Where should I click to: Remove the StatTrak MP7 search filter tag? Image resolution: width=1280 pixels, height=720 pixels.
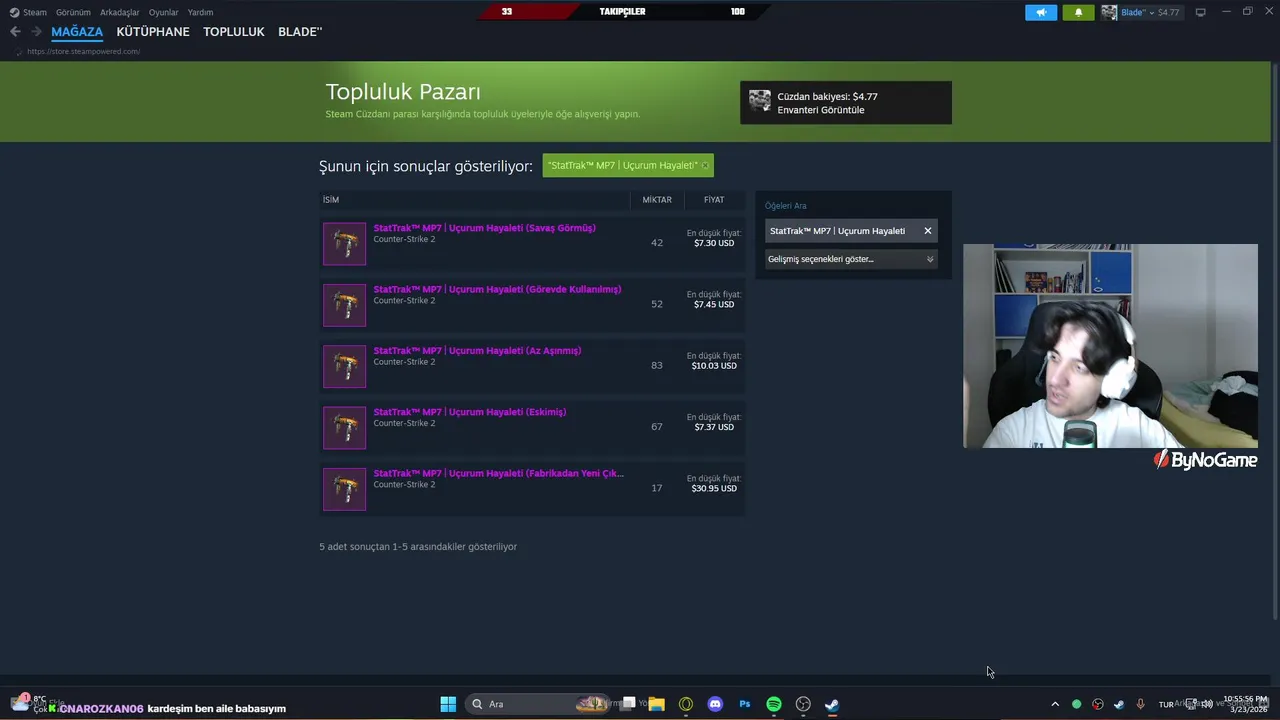(705, 165)
